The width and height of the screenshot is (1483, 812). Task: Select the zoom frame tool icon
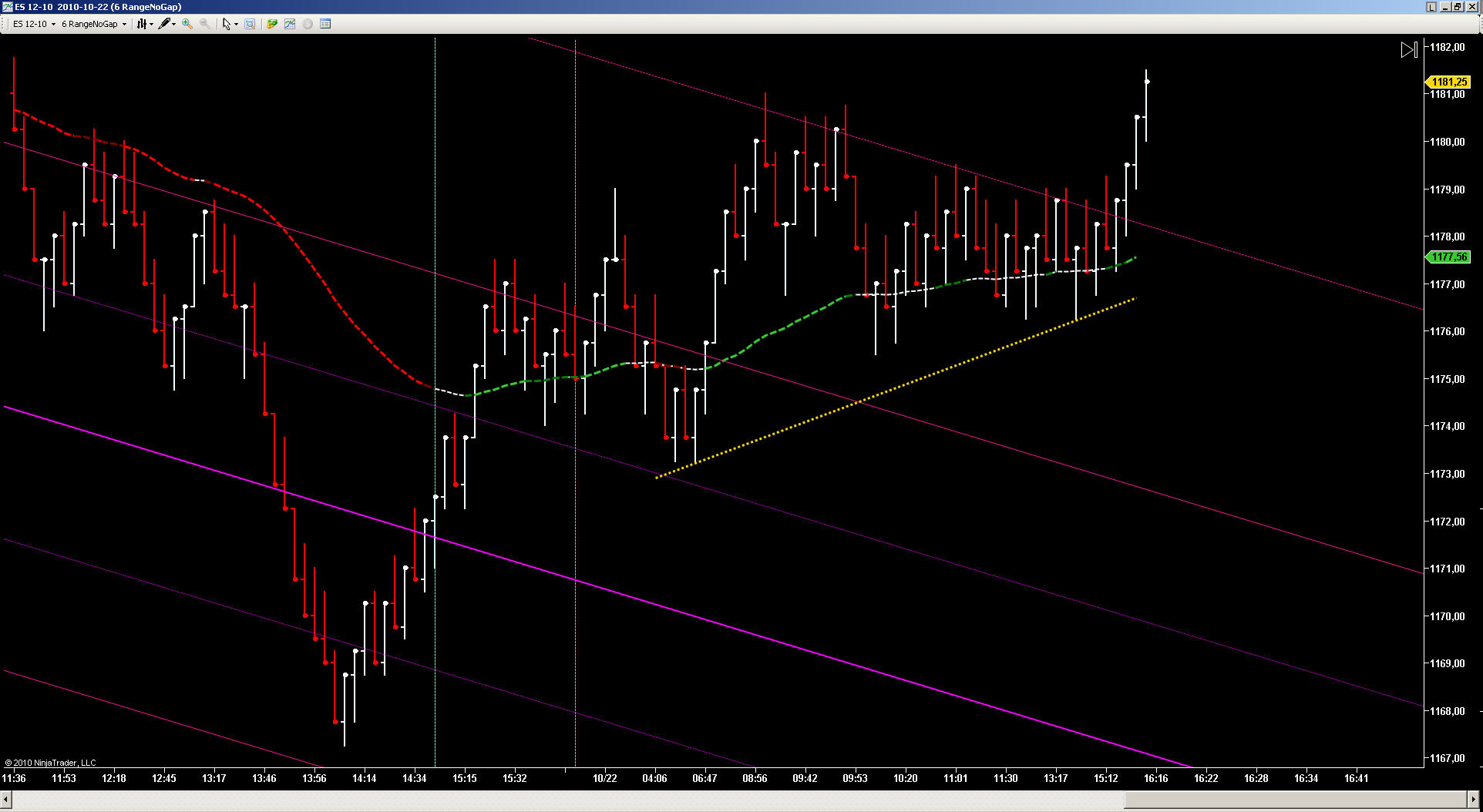pyautogui.click(x=250, y=24)
